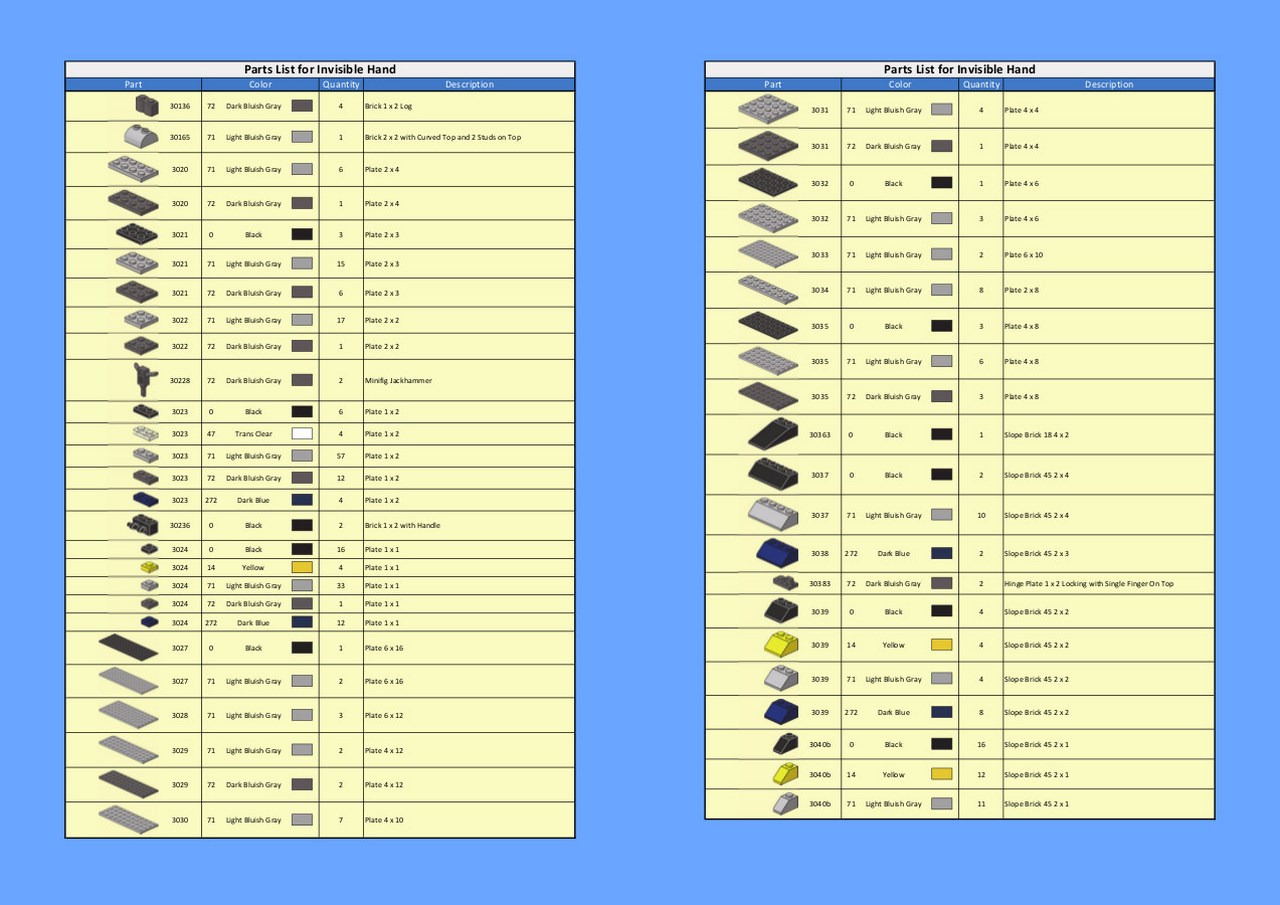Click the Yellow 3040b slope brick image
Screen dimensions: 1280x905
[x=785, y=774]
